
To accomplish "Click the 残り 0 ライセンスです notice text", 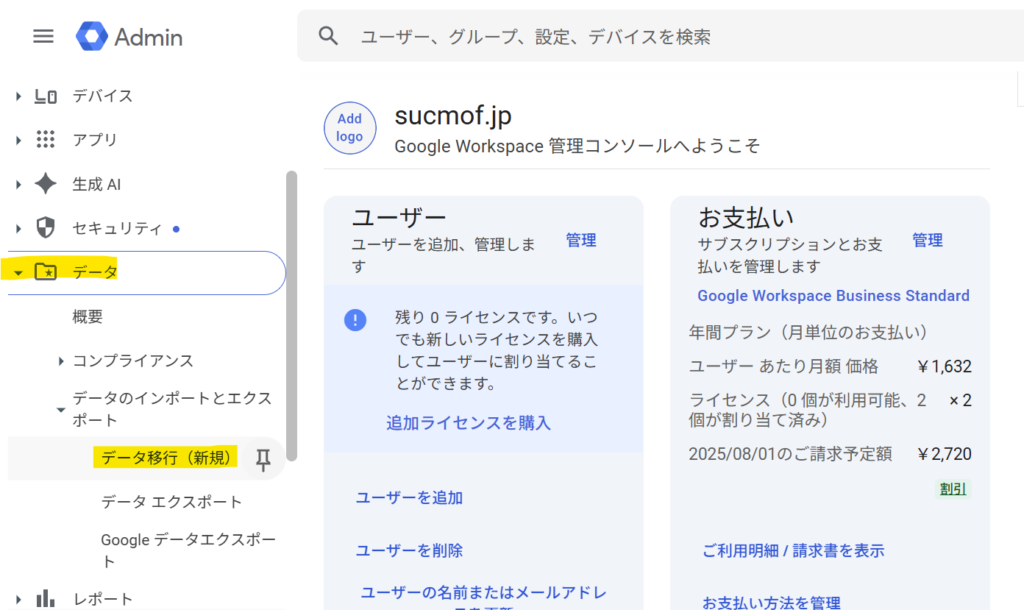I will (496, 350).
